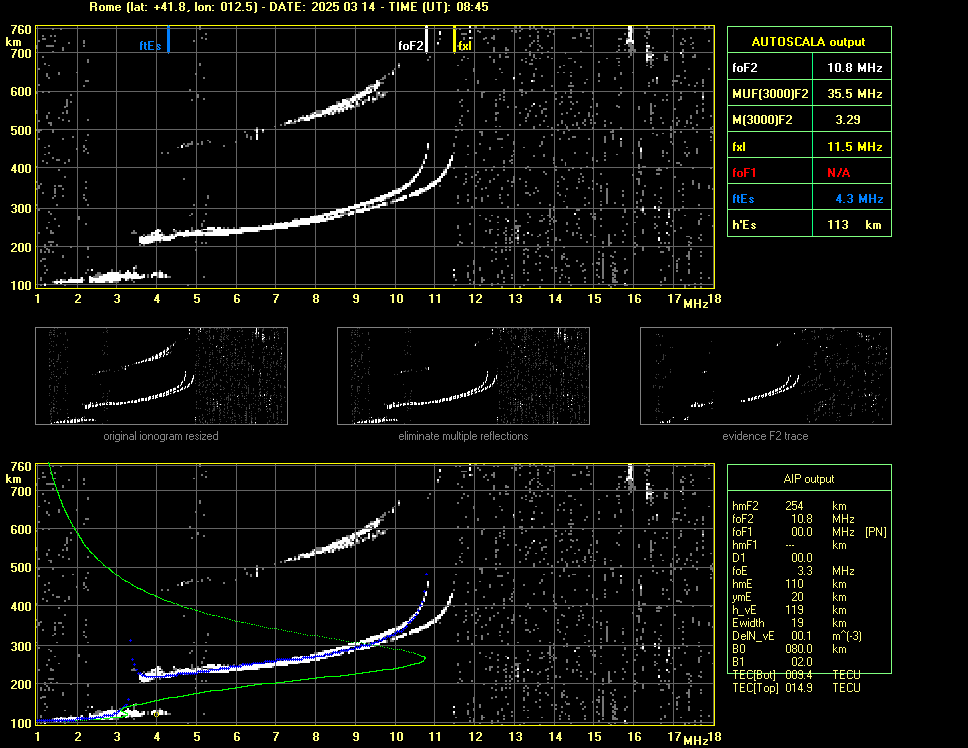Open the 'eliminate multiple reflections' thumbnail image
968x748 pixels.
point(463,376)
